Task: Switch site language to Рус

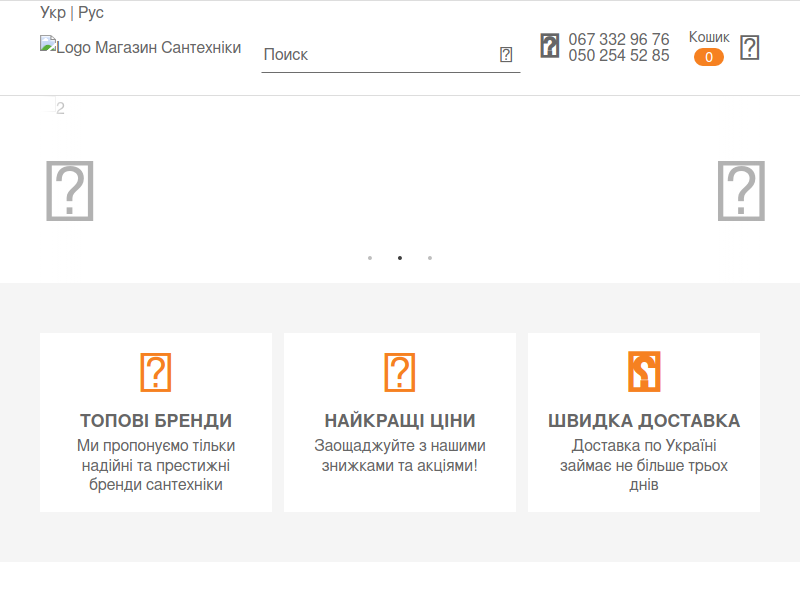Action: [x=91, y=12]
